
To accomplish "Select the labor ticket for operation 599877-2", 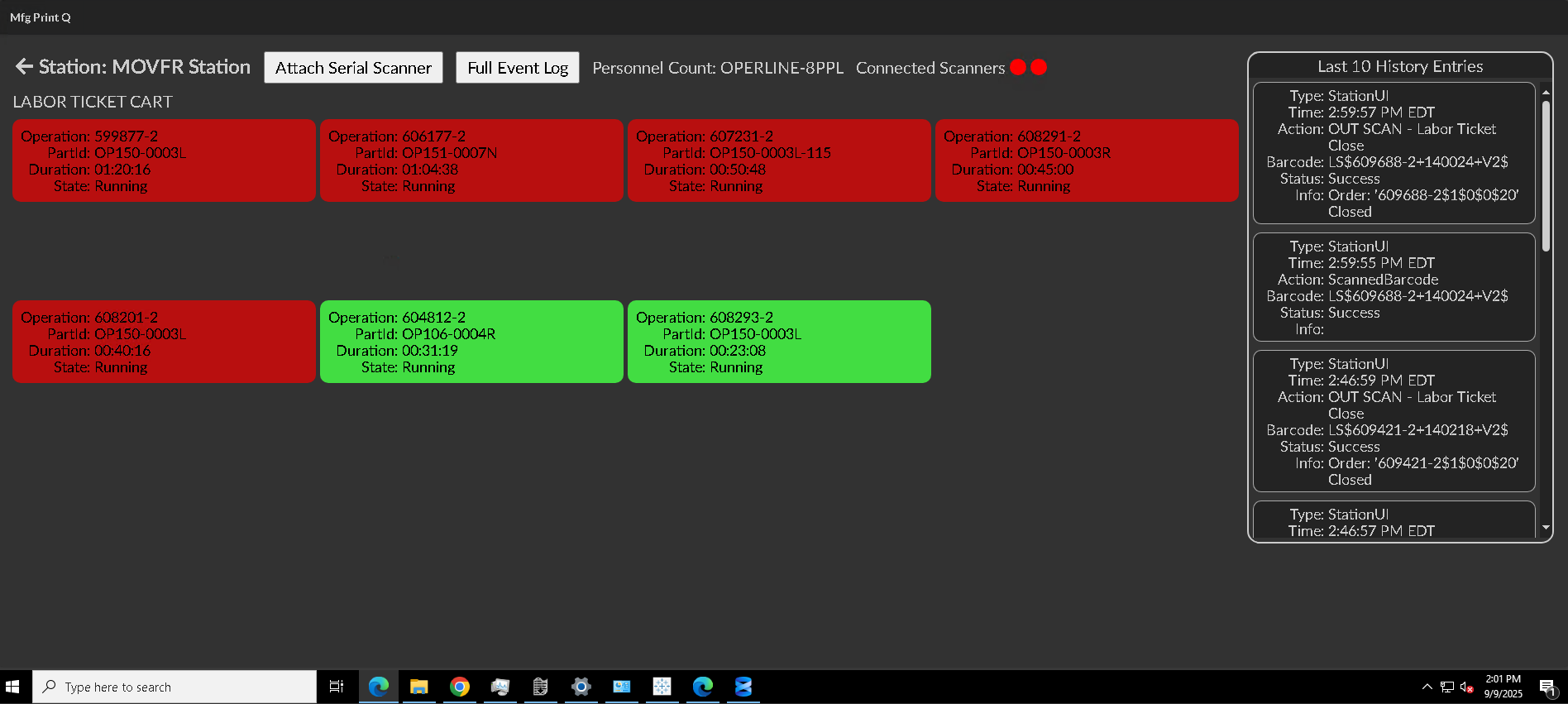I will (x=164, y=160).
